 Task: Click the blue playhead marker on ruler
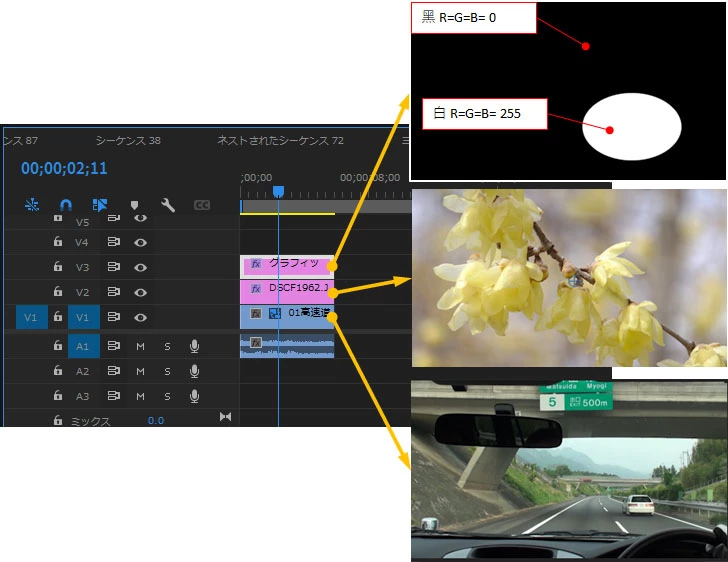(x=278, y=191)
